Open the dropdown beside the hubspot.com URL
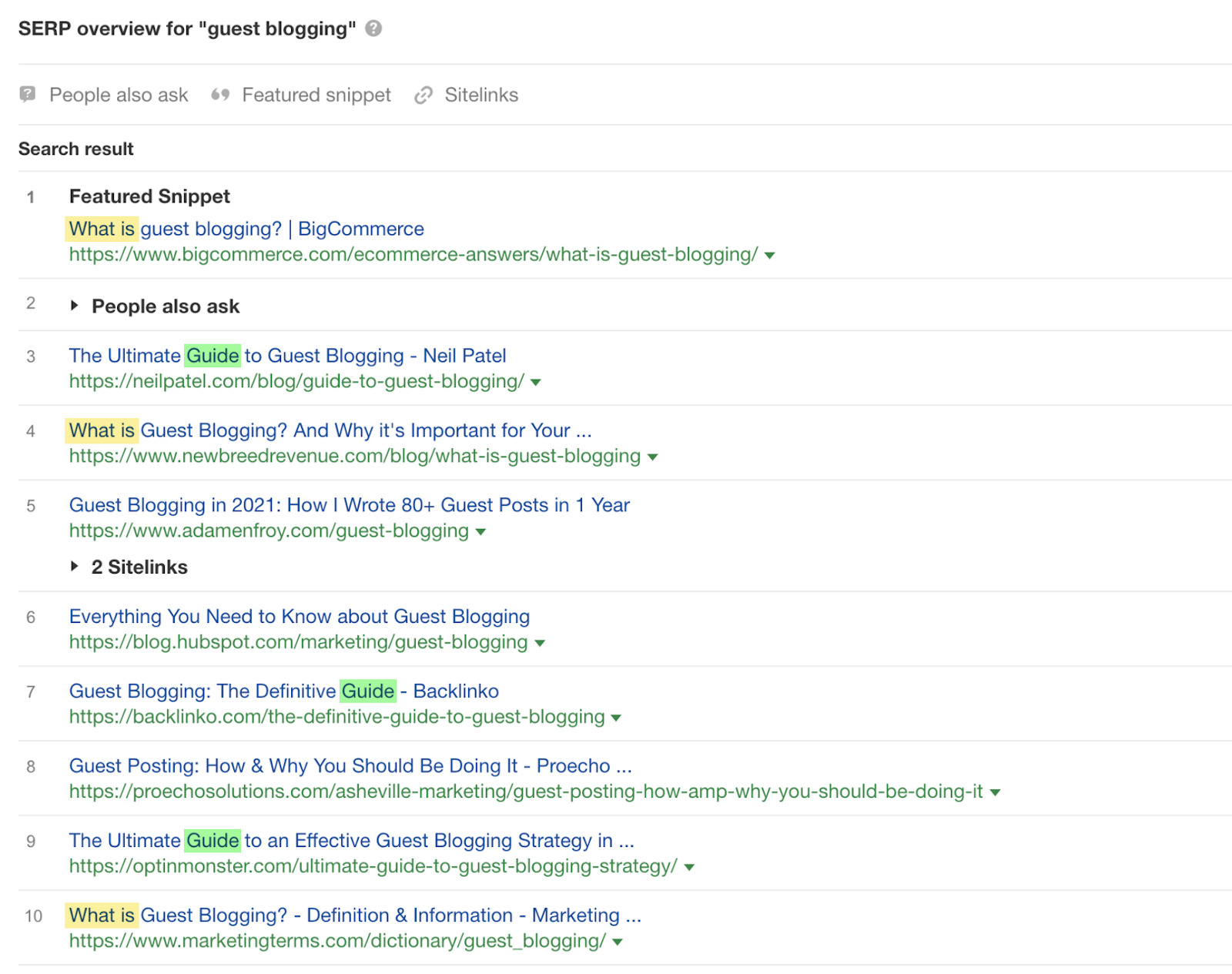The height and width of the screenshot is (974, 1232). [x=541, y=643]
